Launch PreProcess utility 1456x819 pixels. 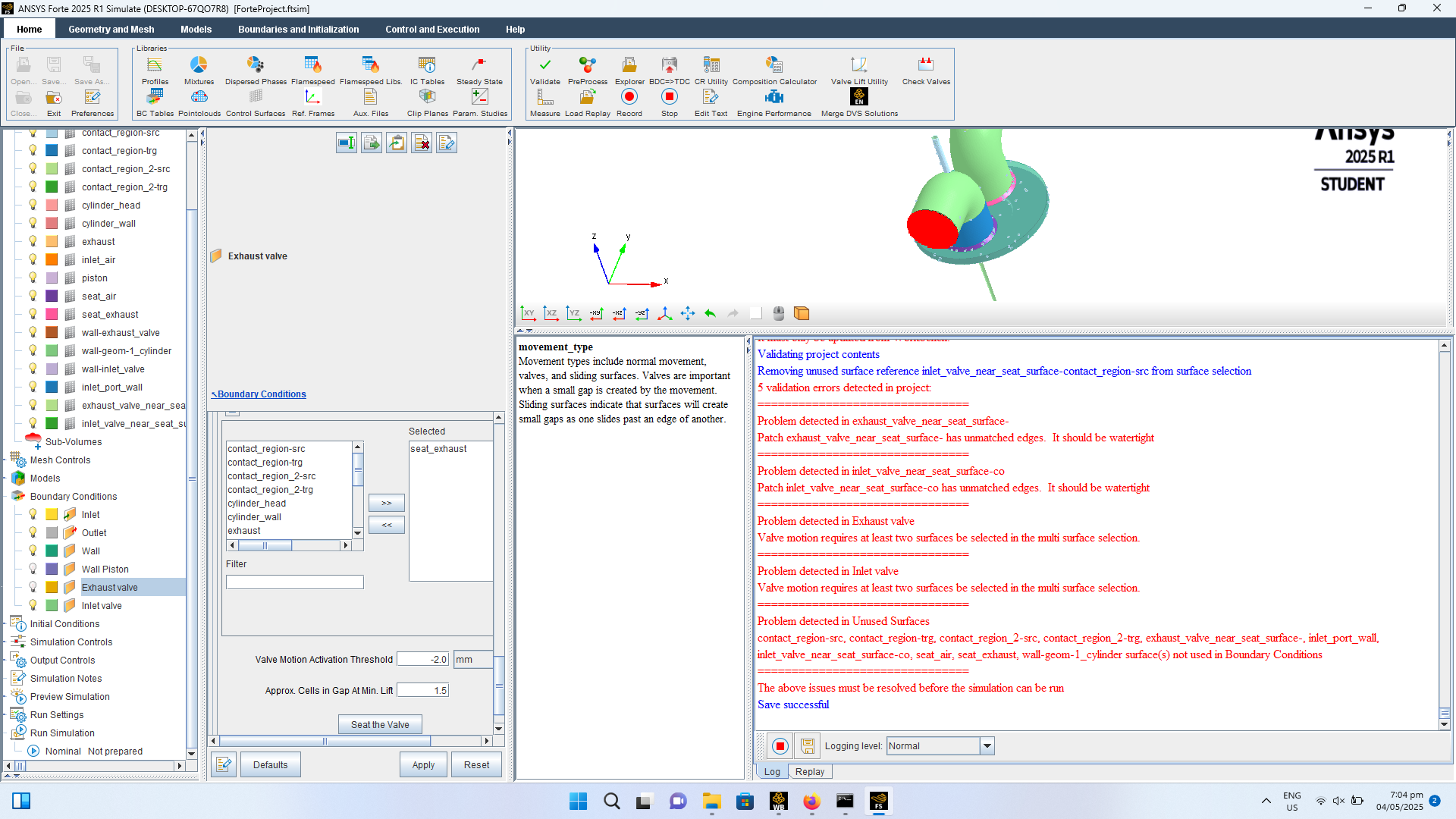pyautogui.click(x=587, y=71)
